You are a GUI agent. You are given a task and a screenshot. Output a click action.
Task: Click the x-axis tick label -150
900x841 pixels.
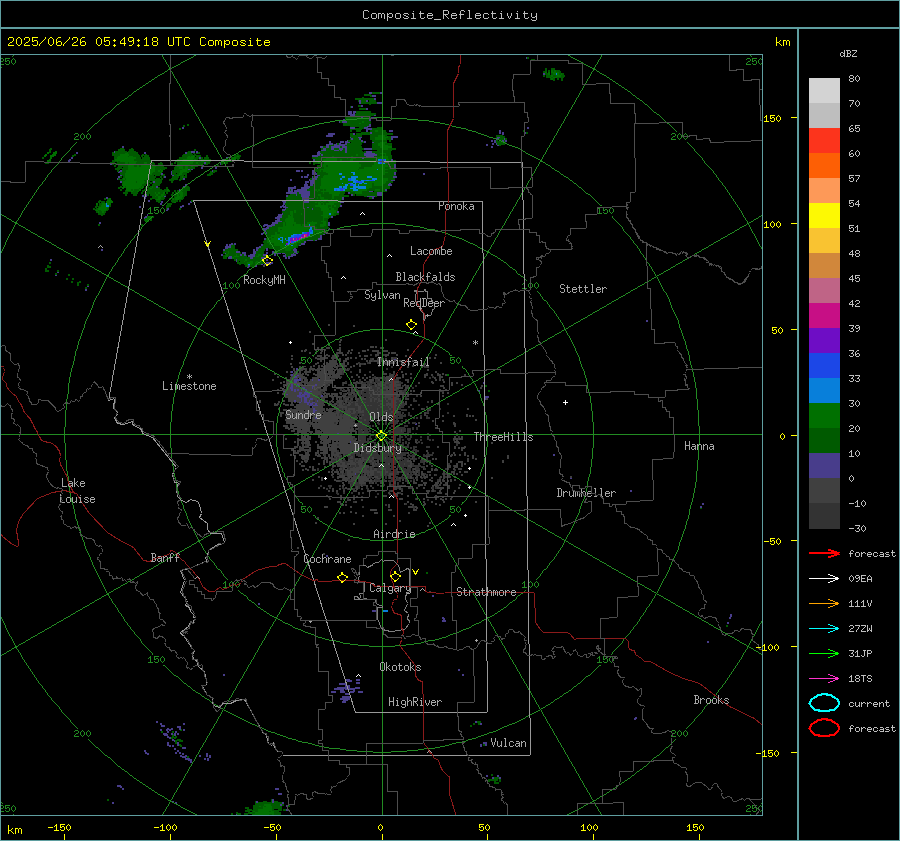pyautogui.click(x=59, y=827)
